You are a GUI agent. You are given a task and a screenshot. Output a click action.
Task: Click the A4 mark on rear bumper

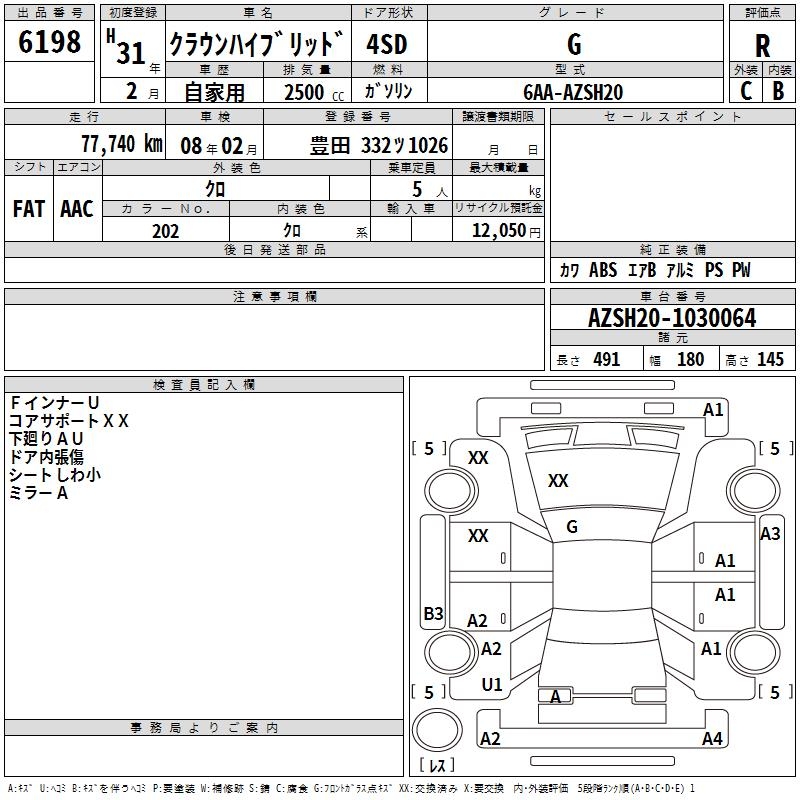point(712,738)
